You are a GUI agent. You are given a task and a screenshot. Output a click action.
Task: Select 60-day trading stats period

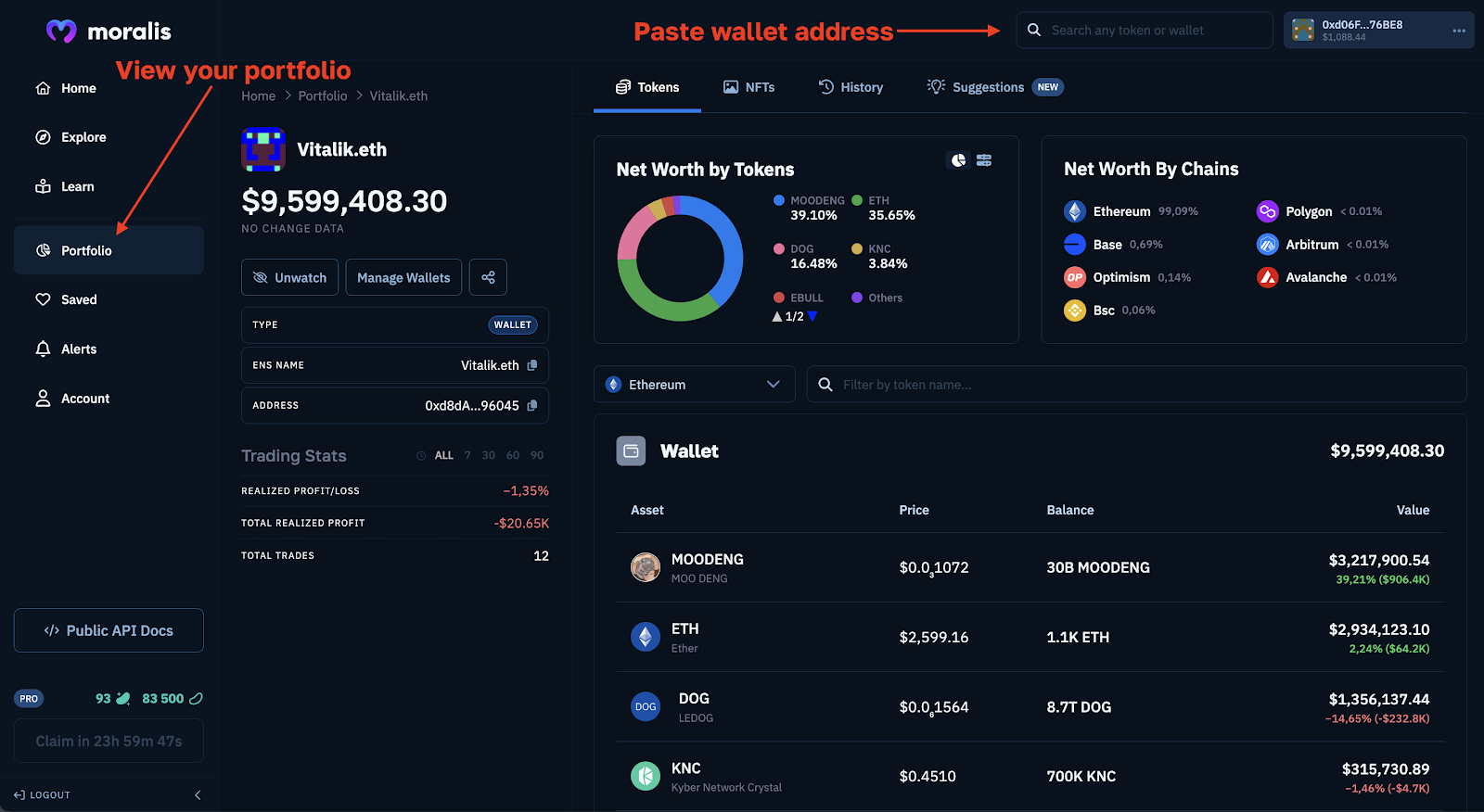point(513,455)
